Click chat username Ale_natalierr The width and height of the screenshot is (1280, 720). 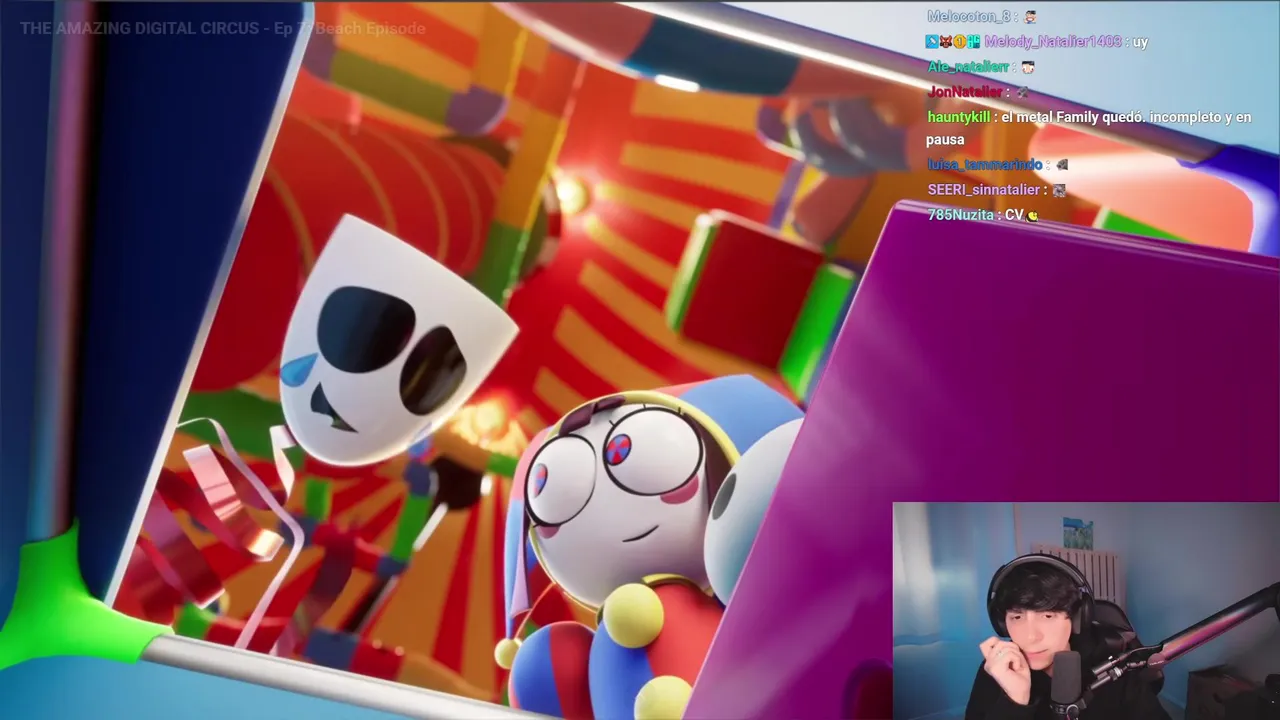pyautogui.click(x=968, y=67)
